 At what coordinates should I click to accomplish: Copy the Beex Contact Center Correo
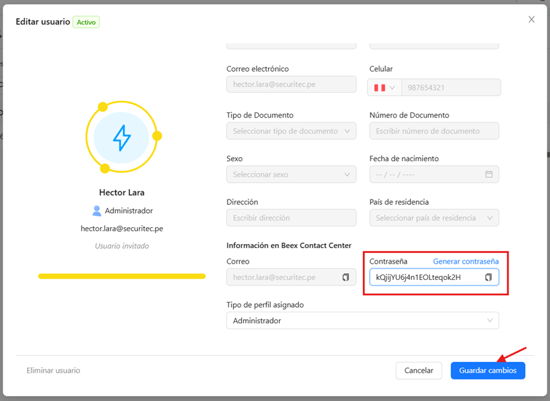pos(346,277)
